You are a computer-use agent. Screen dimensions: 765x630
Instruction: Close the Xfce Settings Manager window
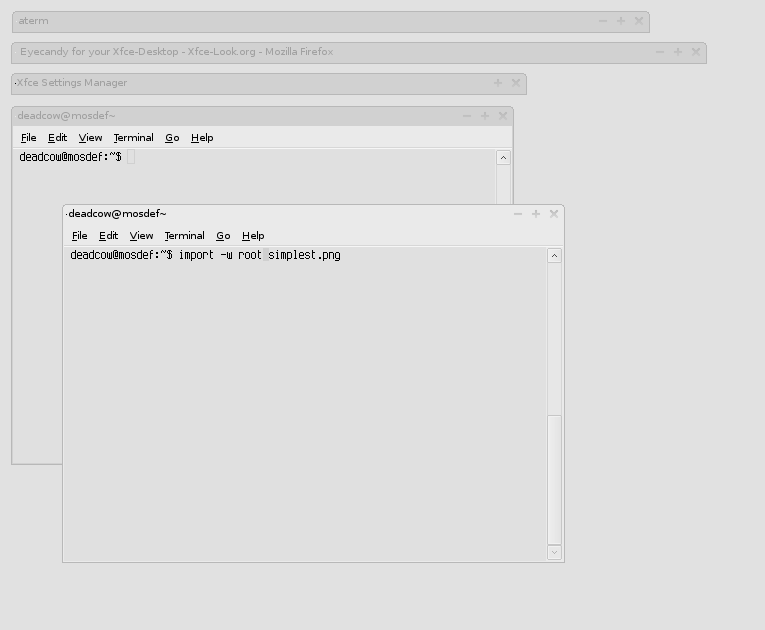[516, 83]
